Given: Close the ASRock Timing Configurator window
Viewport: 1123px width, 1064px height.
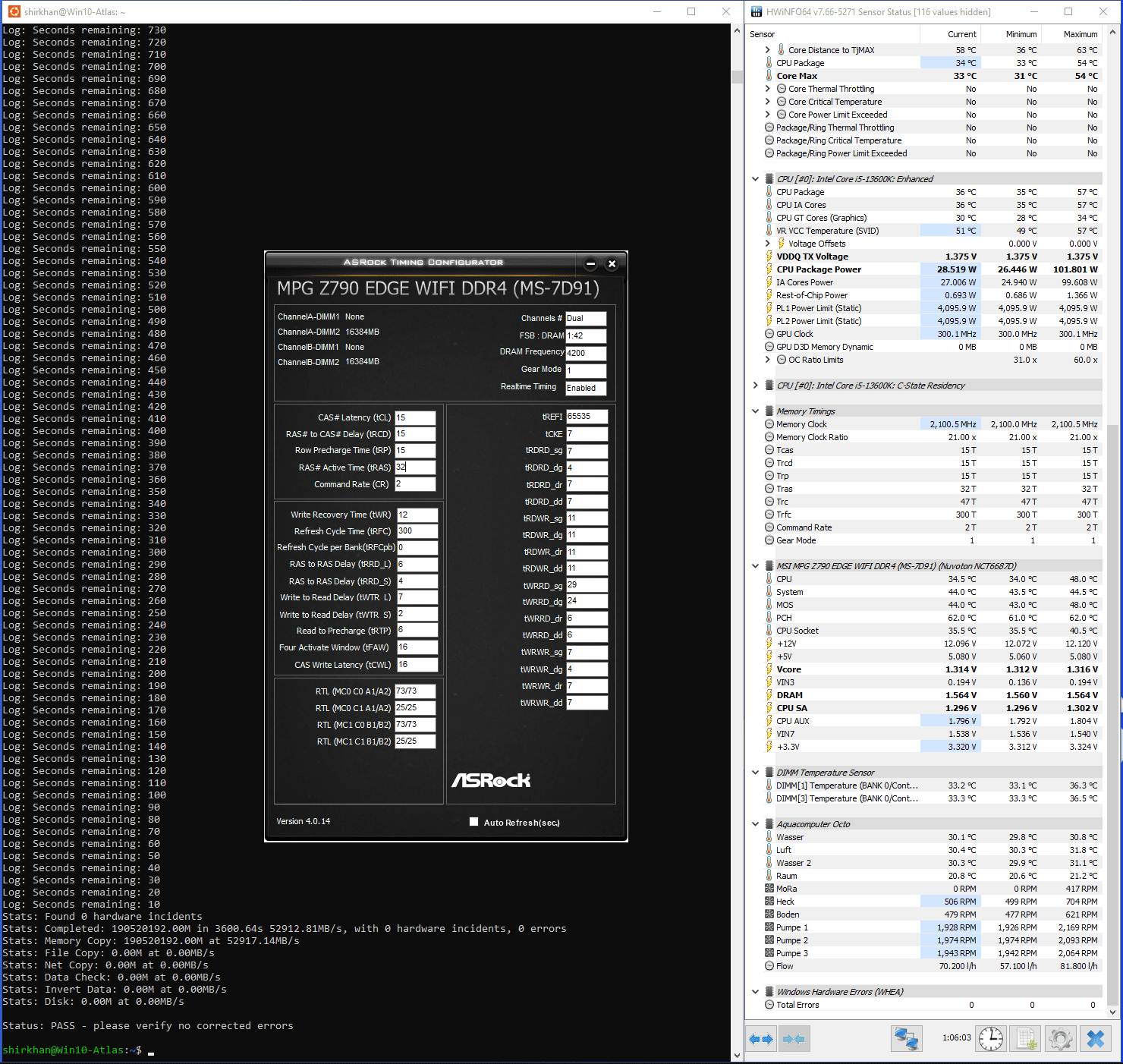Looking at the screenshot, I should (x=612, y=264).
